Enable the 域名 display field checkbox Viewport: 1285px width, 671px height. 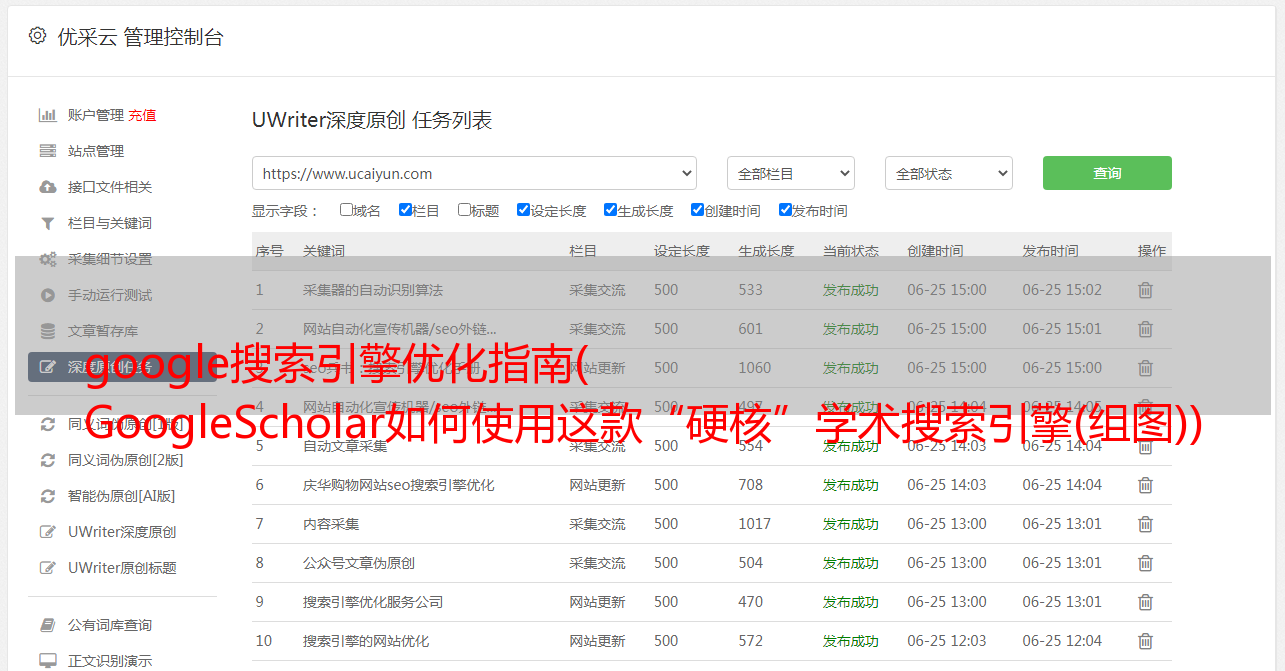point(346,210)
